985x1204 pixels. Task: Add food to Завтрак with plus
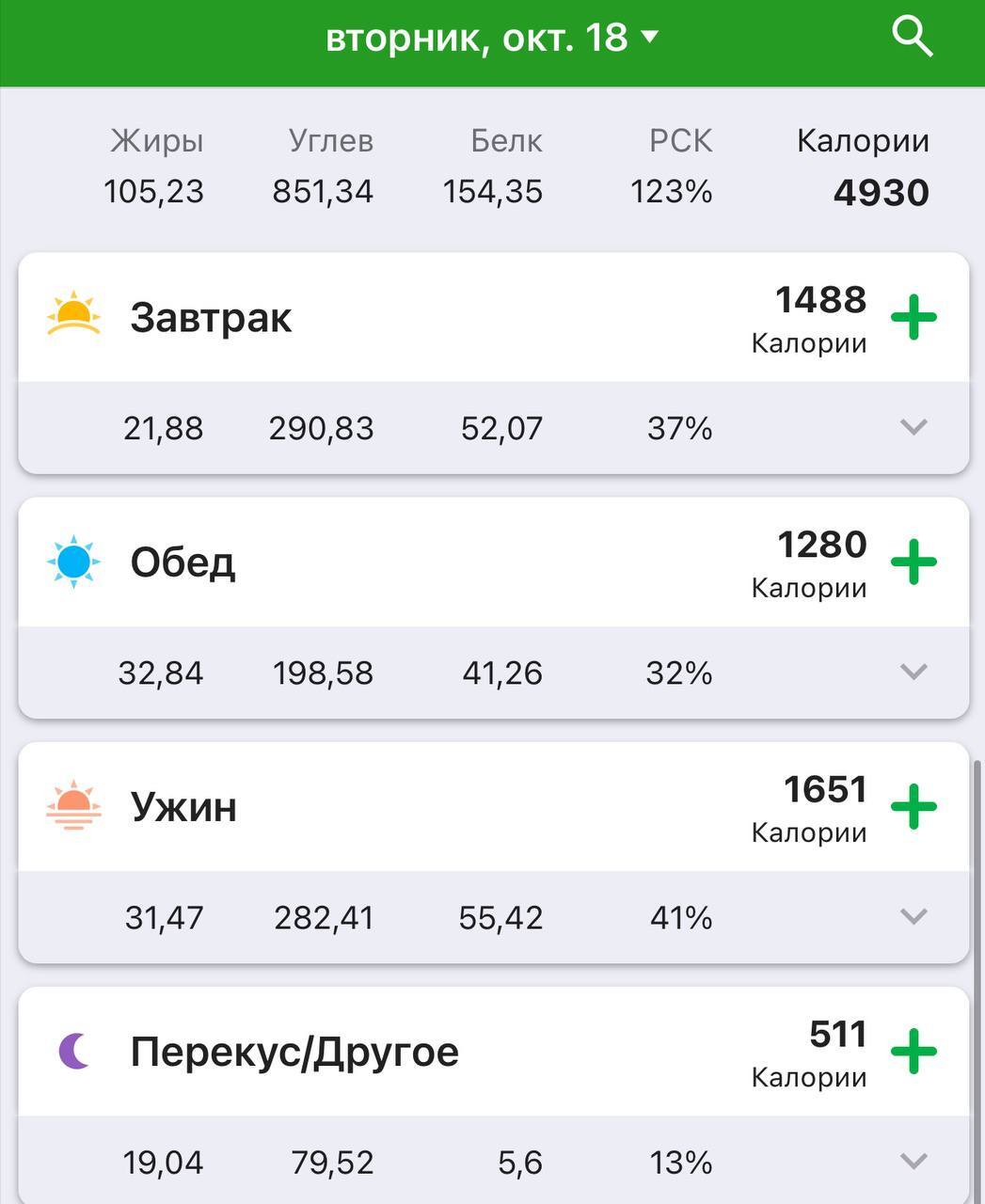click(914, 317)
